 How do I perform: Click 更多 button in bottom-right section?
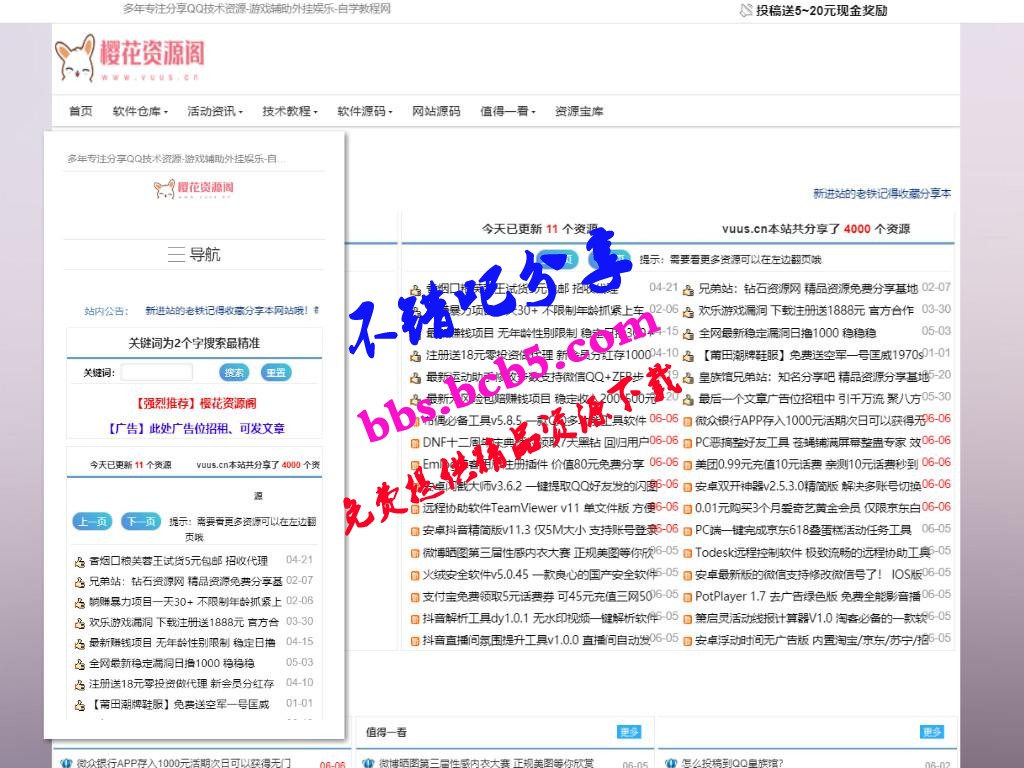932,731
